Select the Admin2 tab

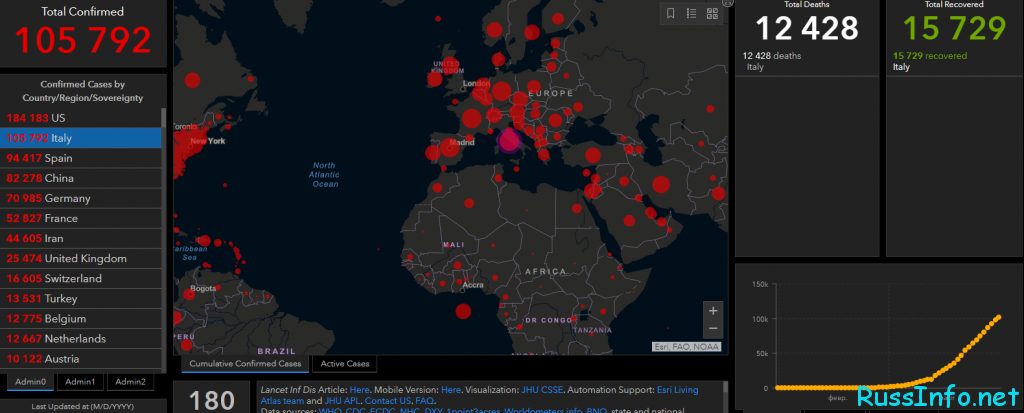130,382
